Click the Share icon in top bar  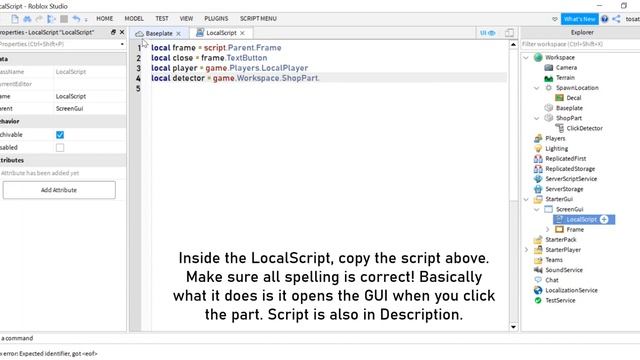(617, 19)
